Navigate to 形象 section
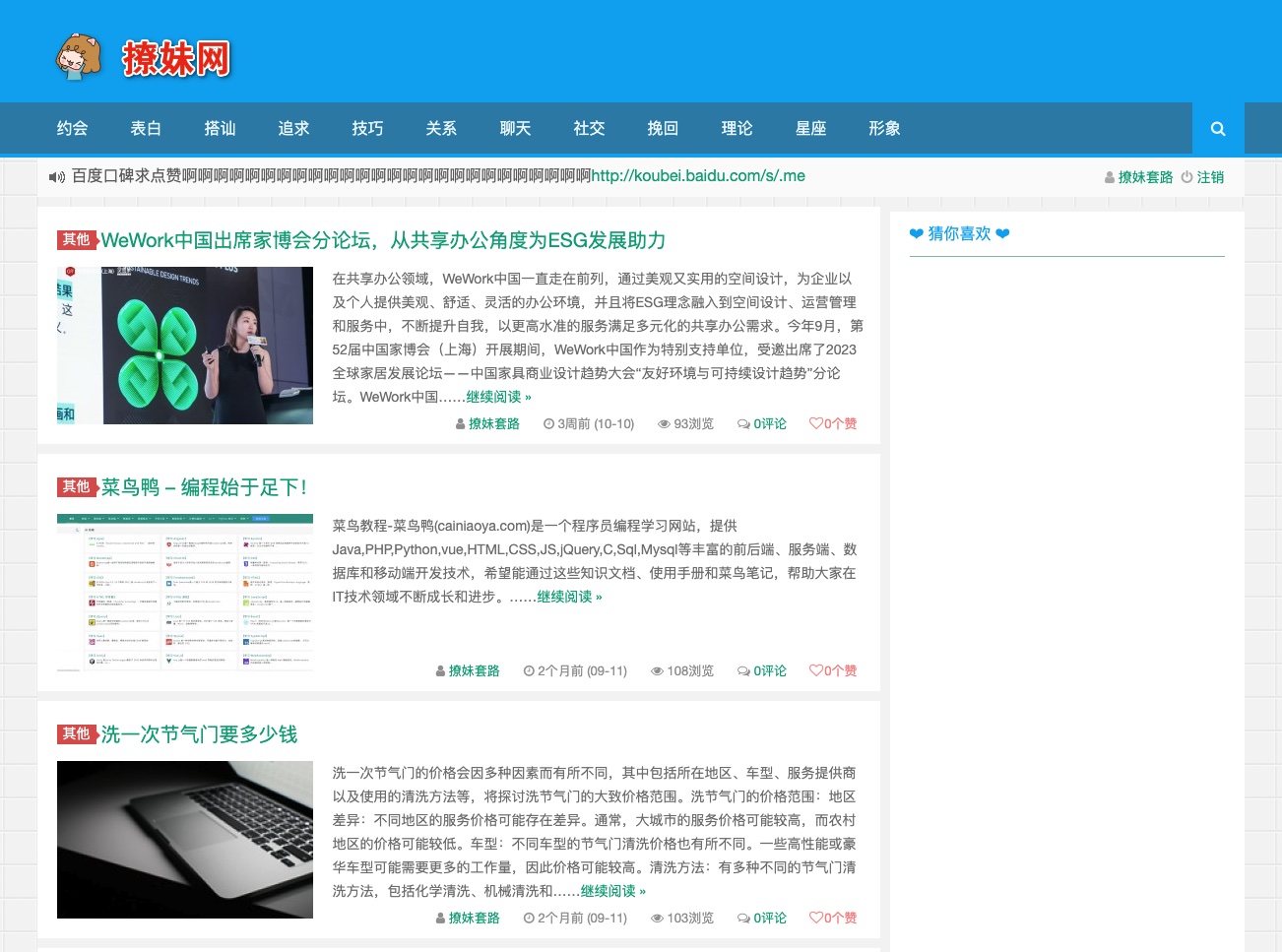The width and height of the screenshot is (1282, 952). tap(884, 128)
